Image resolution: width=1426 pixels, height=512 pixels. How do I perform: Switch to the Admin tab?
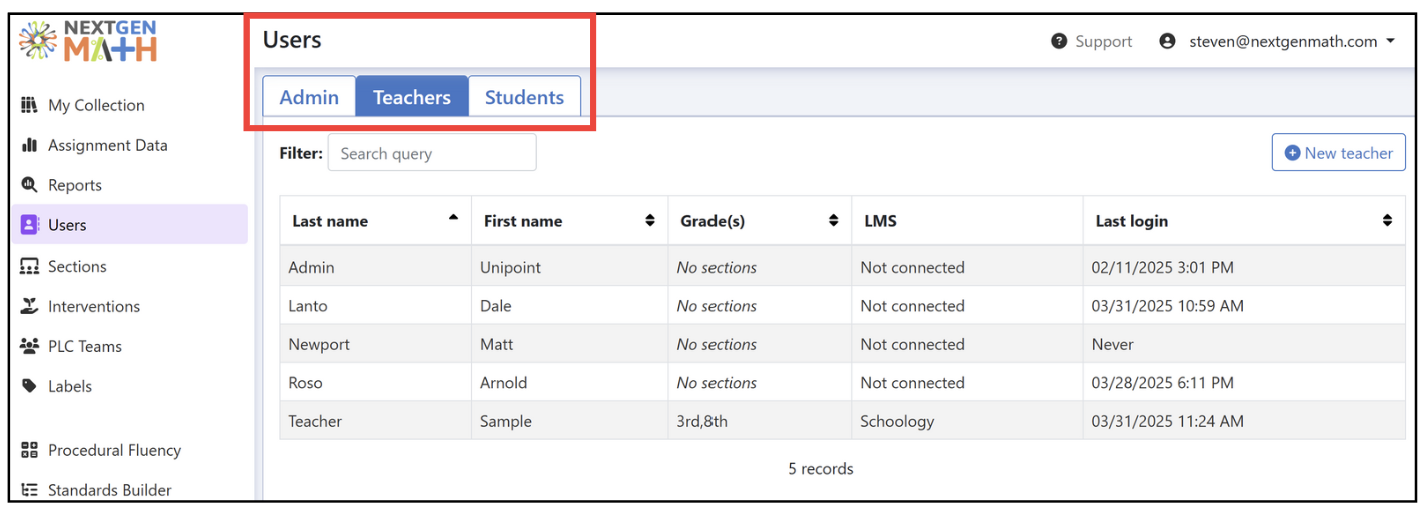pos(309,97)
